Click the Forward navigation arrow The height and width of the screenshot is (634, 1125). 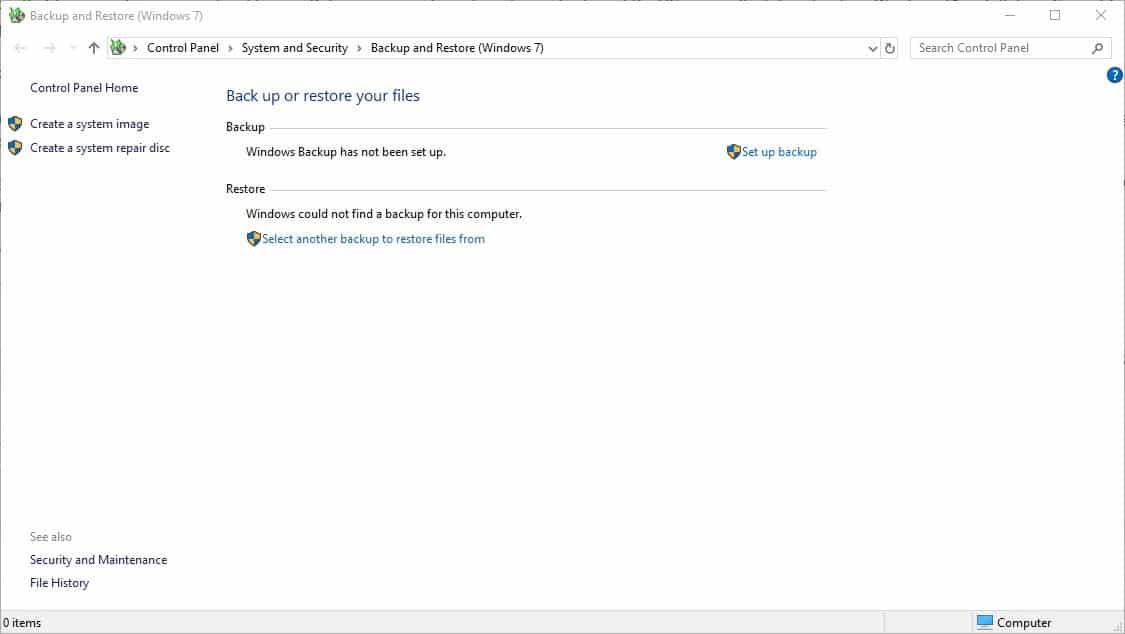[x=50, y=48]
